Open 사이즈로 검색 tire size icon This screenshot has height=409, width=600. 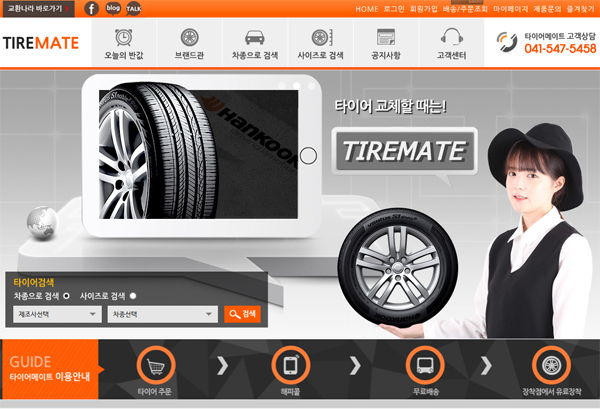pyautogui.click(x=320, y=38)
